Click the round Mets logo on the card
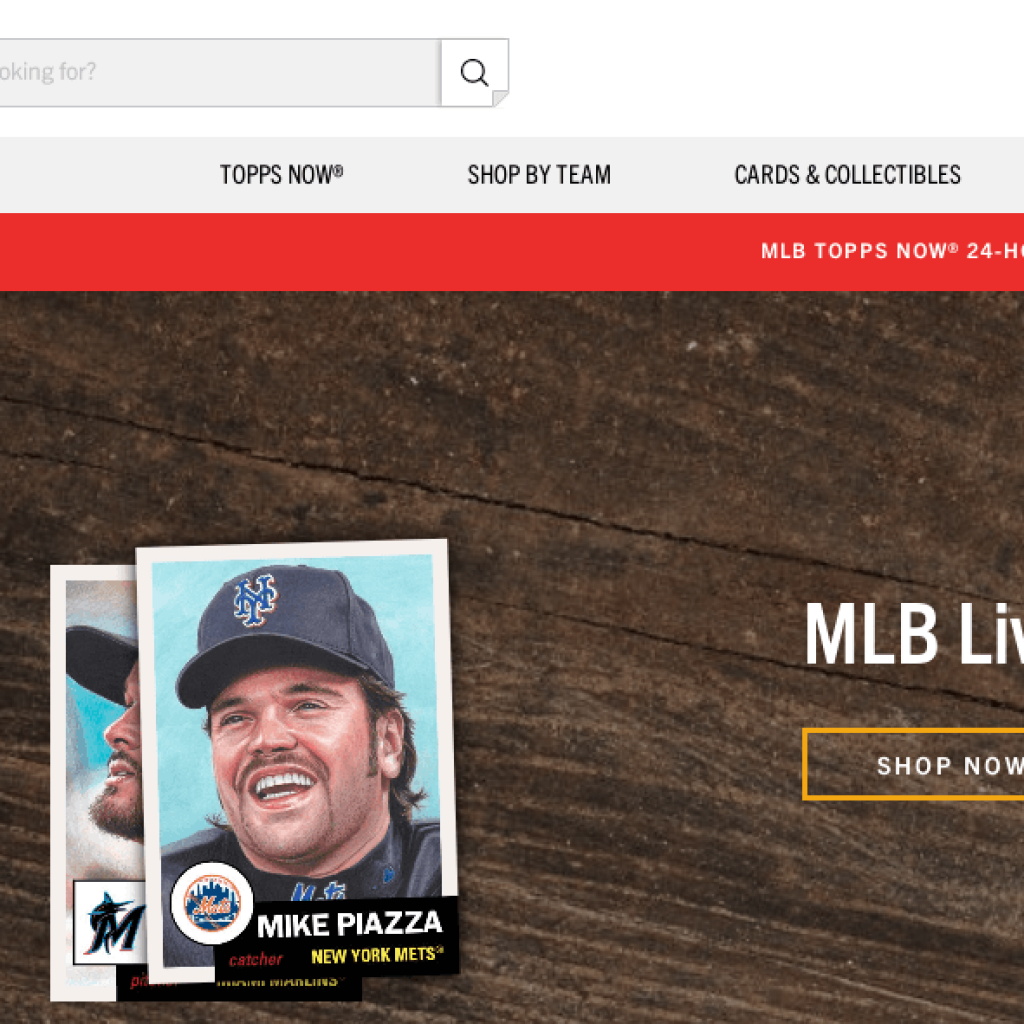The image size is (1024, 1024). click(x=212, y=903)
